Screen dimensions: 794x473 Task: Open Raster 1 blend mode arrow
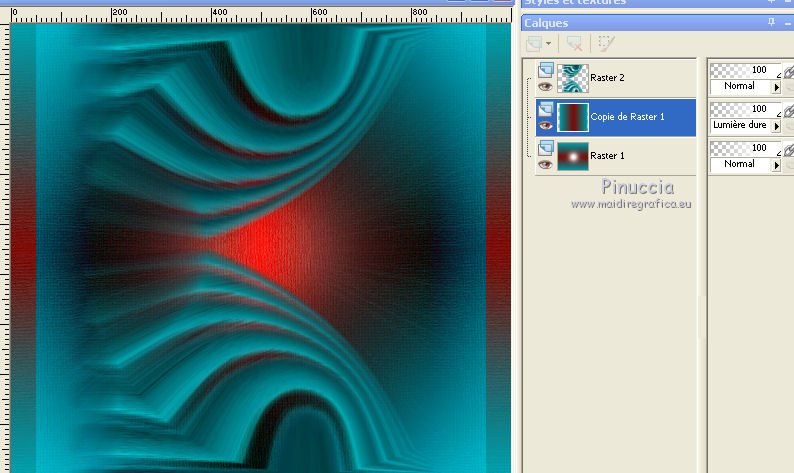coord(776,165)
